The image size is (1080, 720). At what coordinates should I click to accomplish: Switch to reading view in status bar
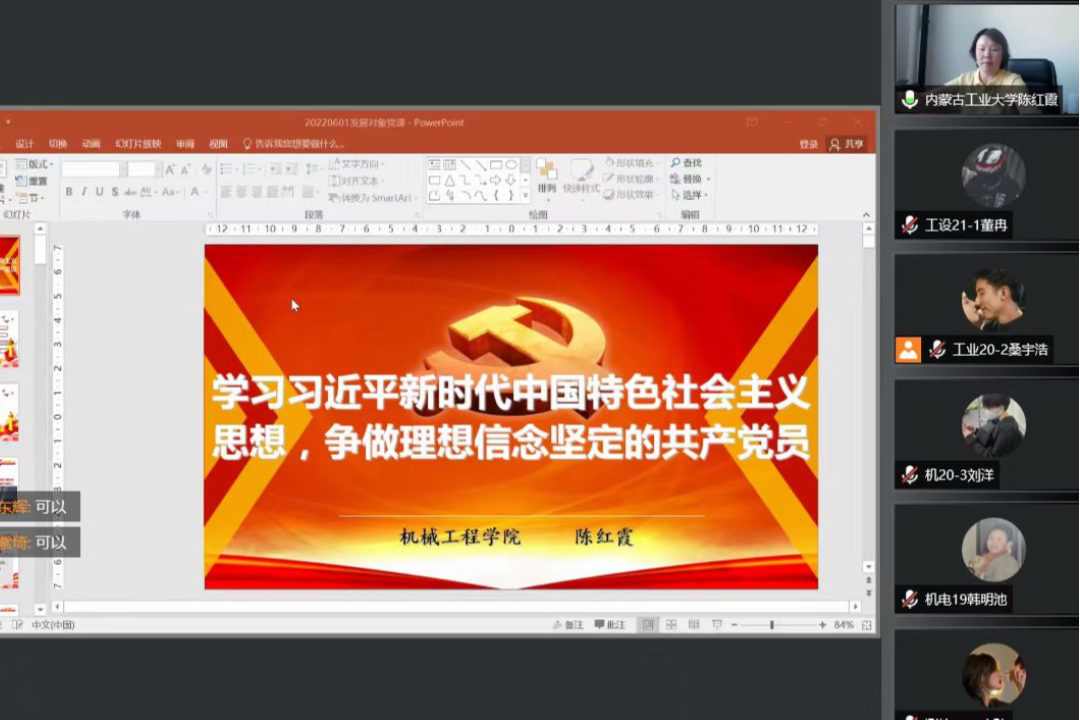pos(693,625)
